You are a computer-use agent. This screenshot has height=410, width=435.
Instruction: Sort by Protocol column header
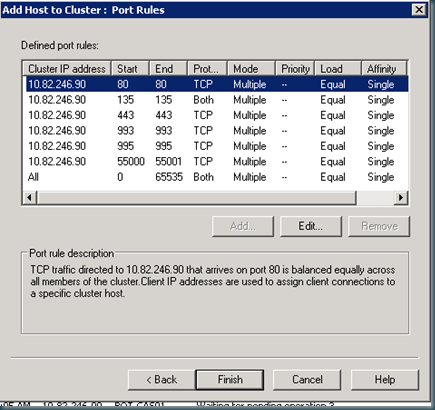[x=207, y=69]
